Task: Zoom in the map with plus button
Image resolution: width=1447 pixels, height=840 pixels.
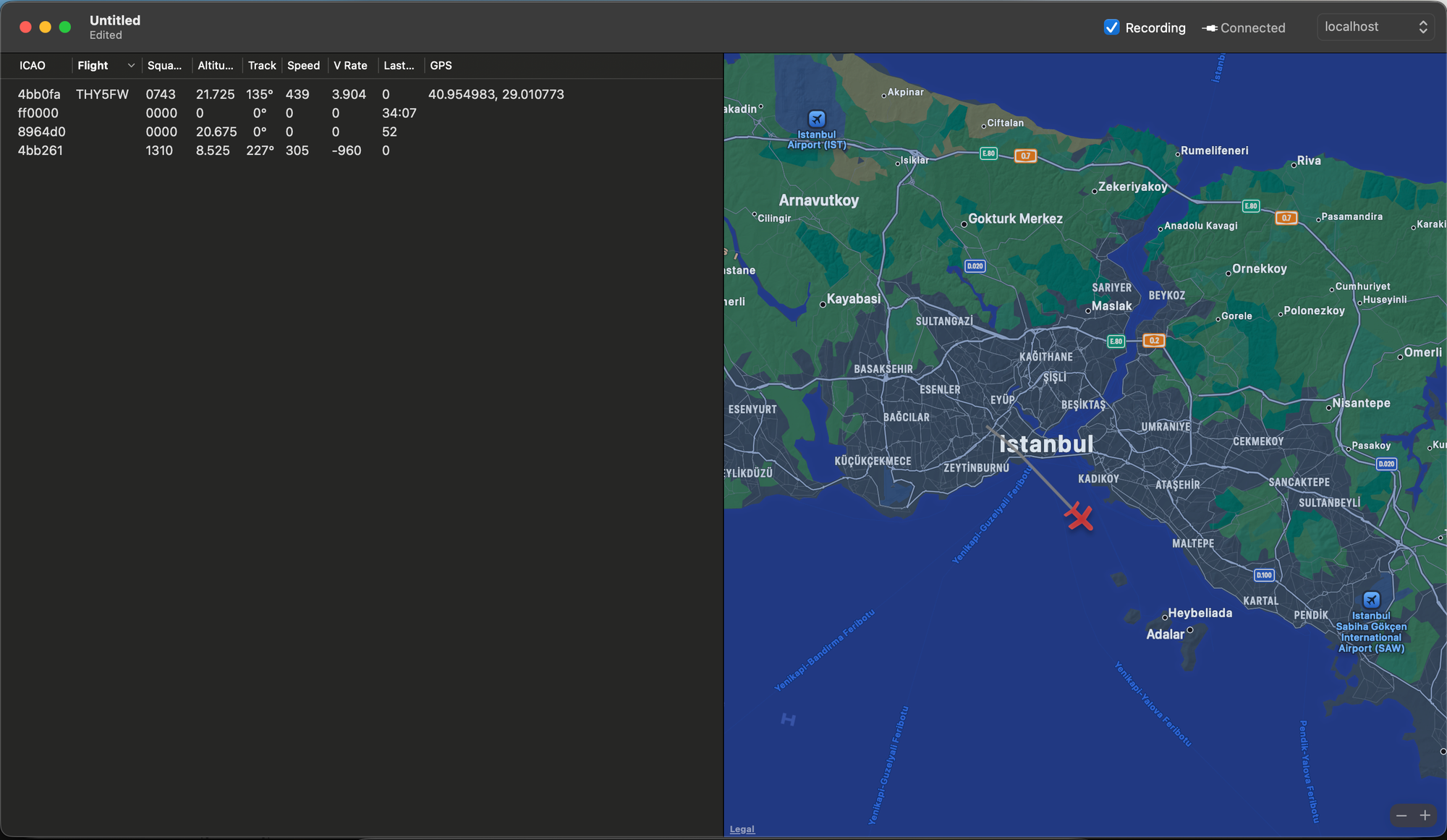Action: 1425,815
